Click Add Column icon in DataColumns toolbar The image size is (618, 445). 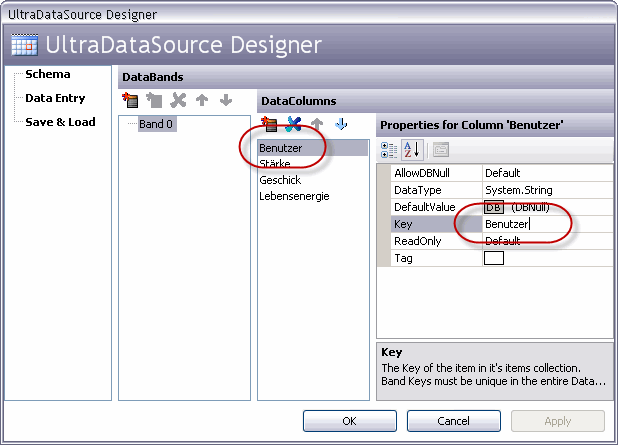(x=269, y=124)
